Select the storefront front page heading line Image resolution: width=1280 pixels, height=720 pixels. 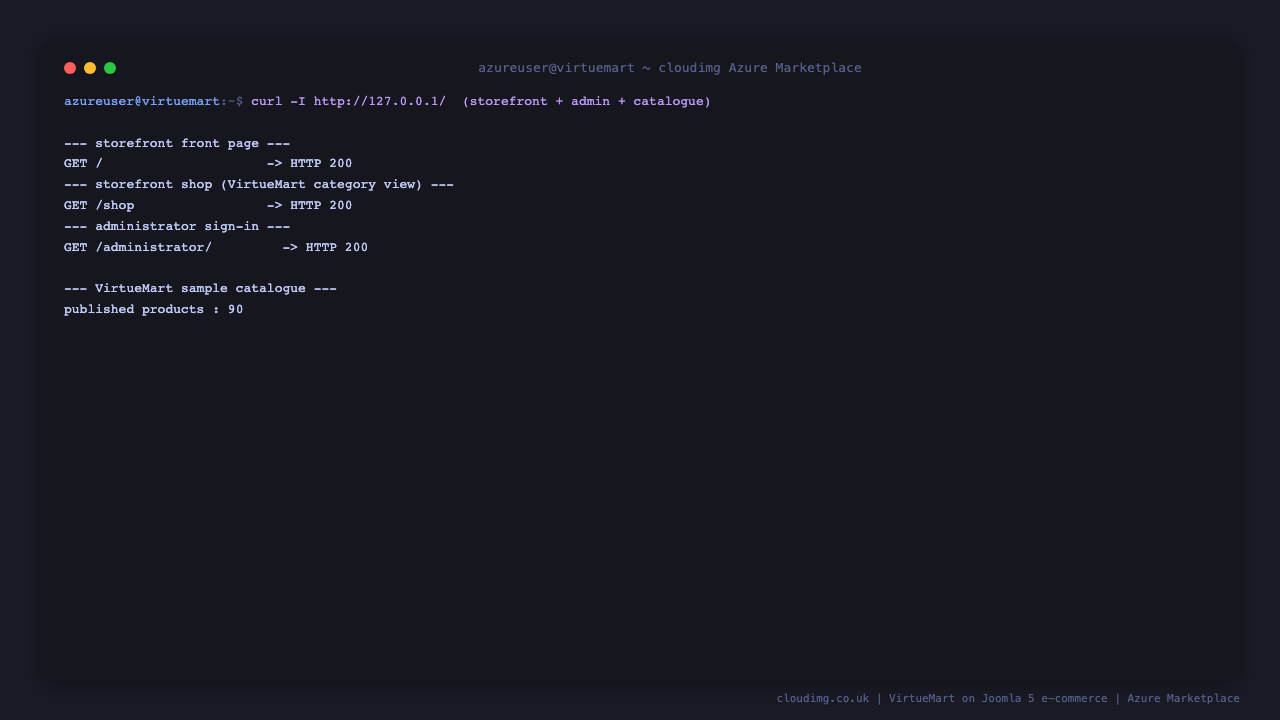click(177, 144)
